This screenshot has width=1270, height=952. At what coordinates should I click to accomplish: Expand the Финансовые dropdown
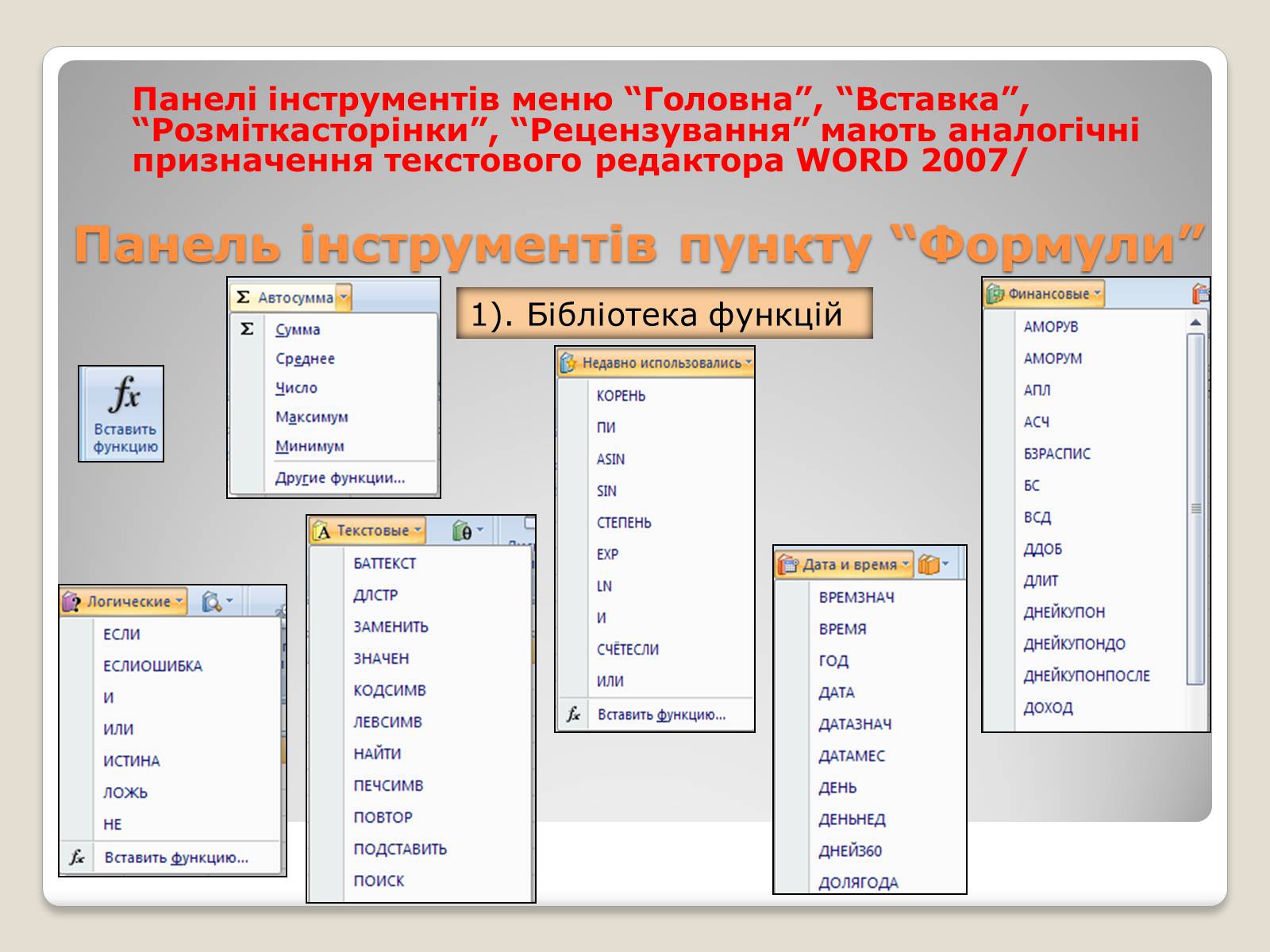1097,294
